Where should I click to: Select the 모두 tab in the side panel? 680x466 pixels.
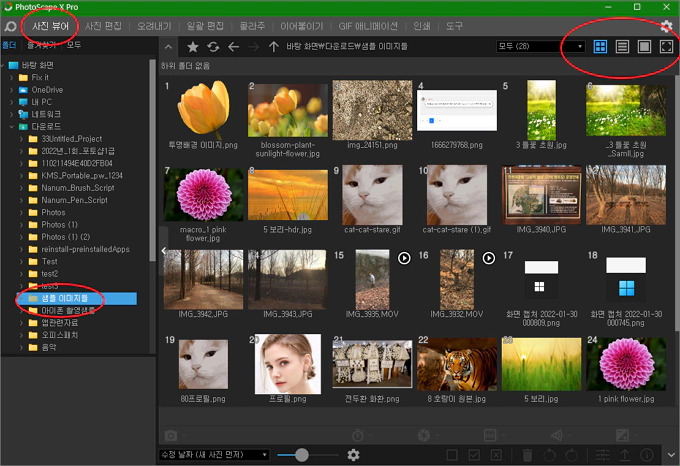(x=74, y=45)
